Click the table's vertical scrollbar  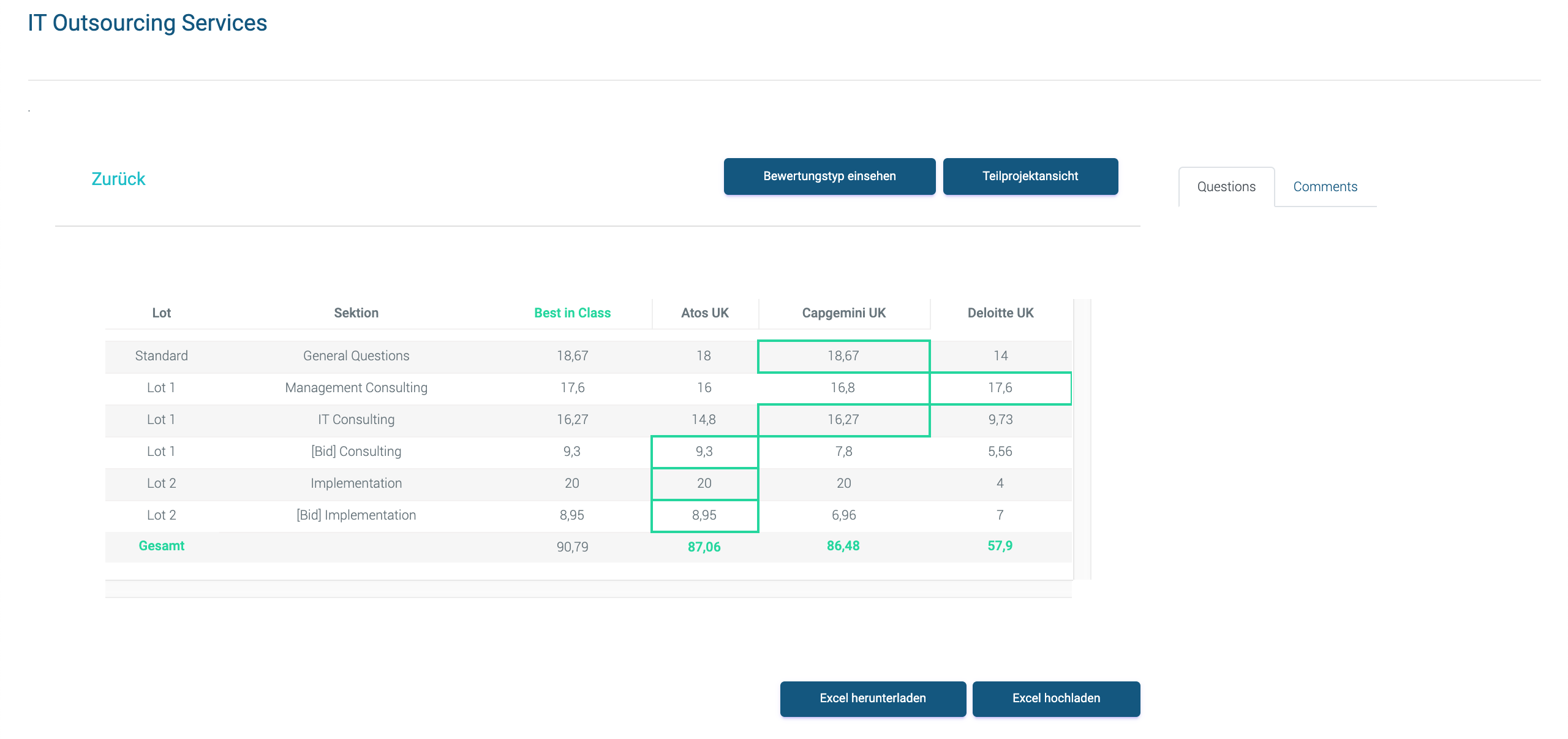click(1082, 438)
